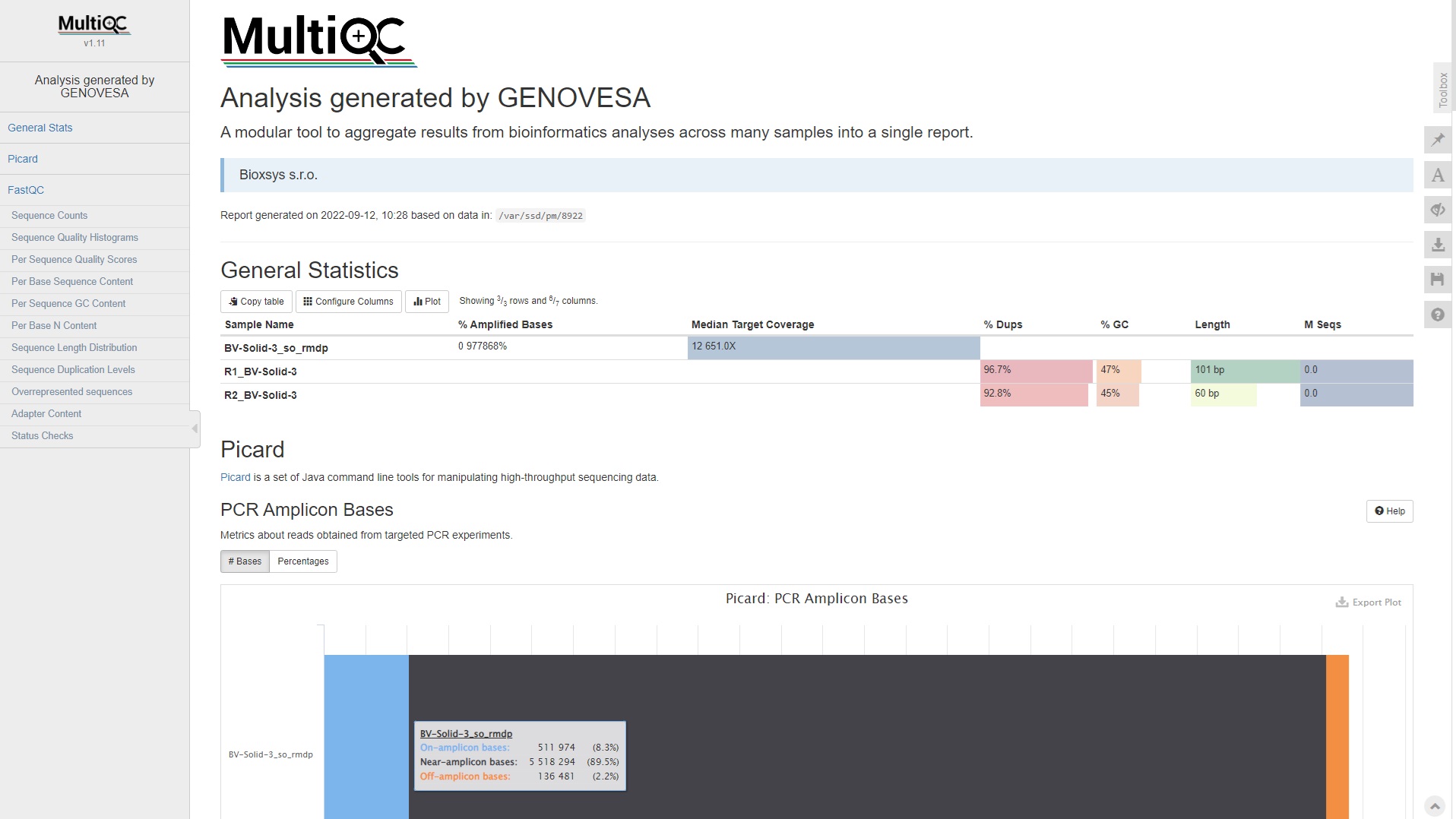
Task: Click the Plot button above the table
Action: (x=427, y=302)
